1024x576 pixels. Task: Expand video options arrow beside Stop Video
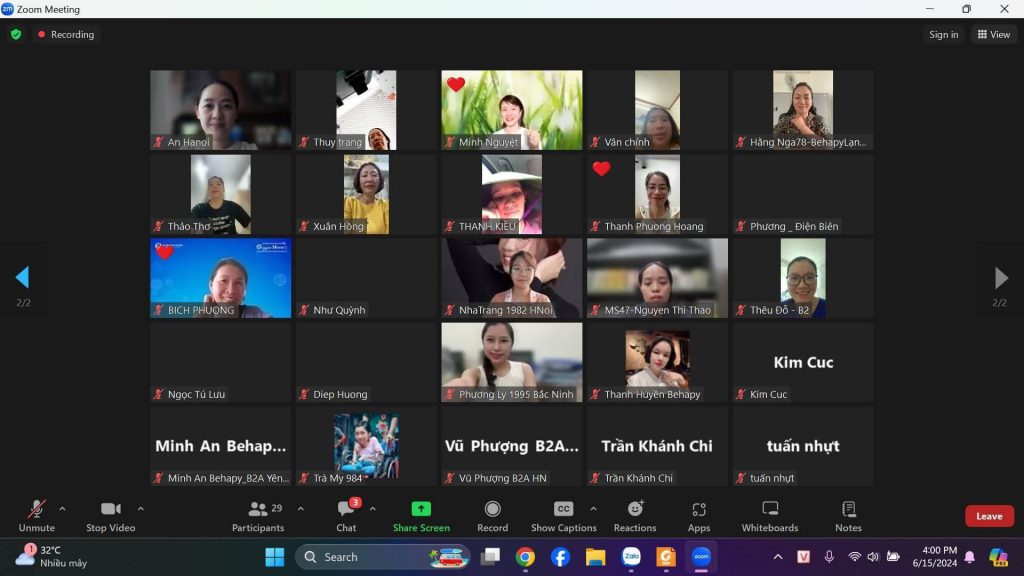point(140,508)
